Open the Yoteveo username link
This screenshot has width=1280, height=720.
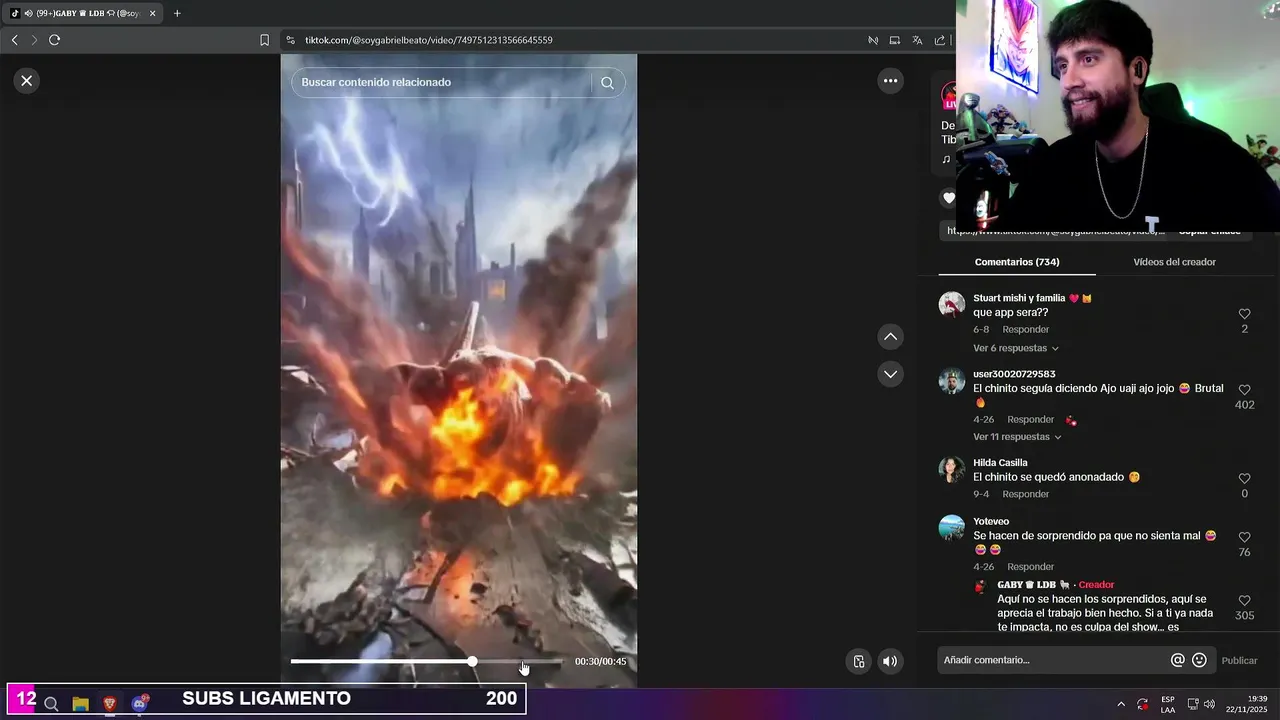point(991,521)
